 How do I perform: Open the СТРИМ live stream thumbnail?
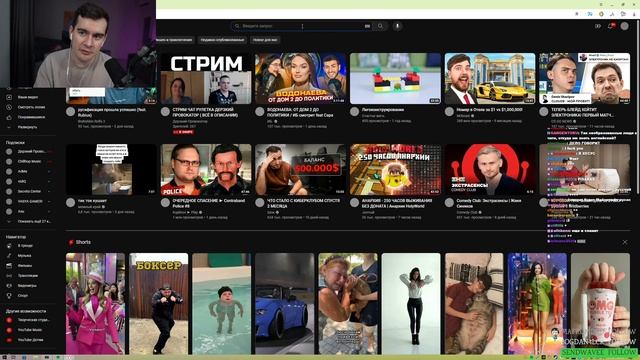206,78
